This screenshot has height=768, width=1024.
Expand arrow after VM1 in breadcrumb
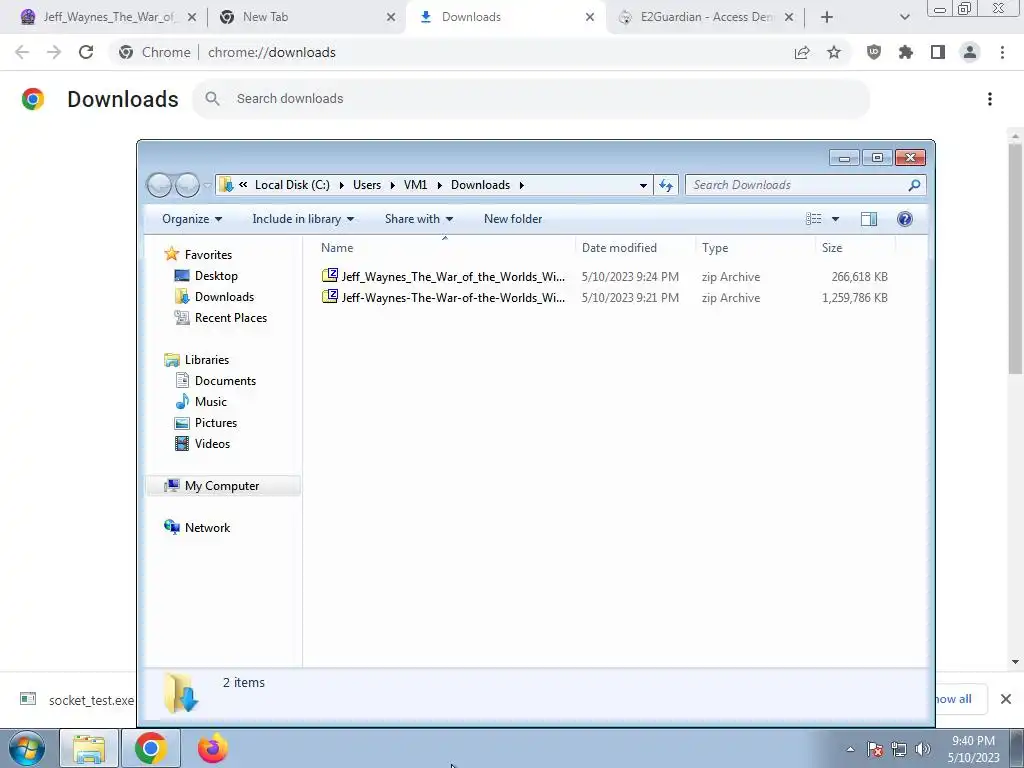[x=439, y=185]
